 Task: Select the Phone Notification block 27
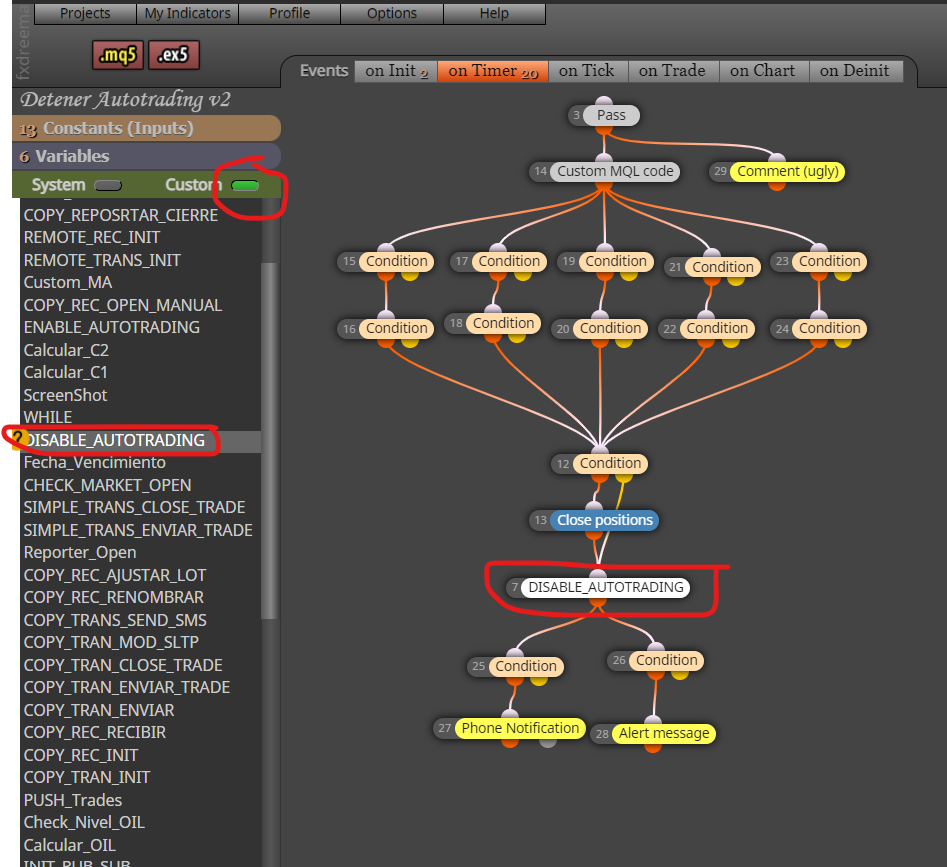pos(519,728)
